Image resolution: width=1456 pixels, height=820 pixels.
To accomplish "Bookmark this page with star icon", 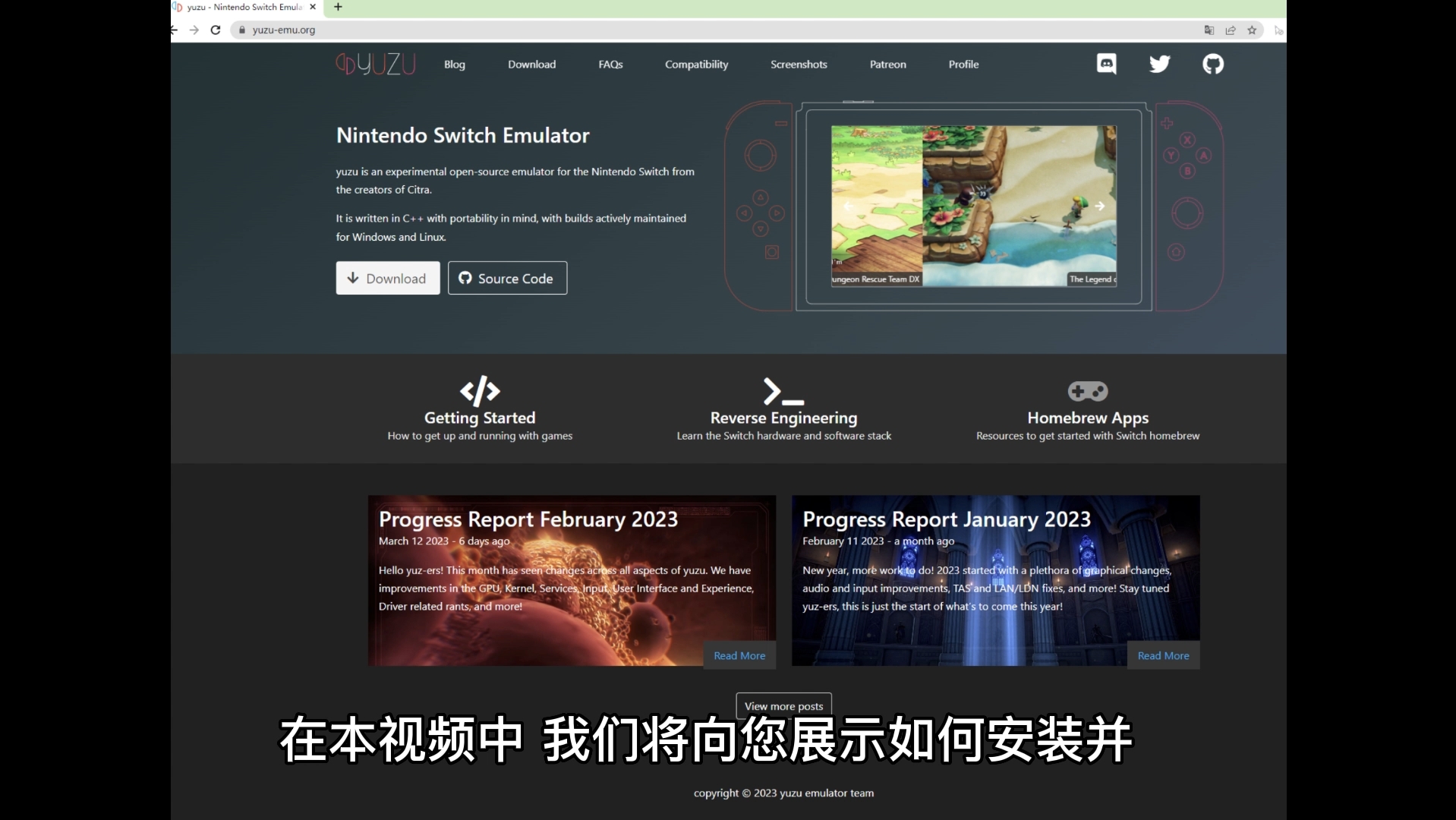I will 1252,30.
